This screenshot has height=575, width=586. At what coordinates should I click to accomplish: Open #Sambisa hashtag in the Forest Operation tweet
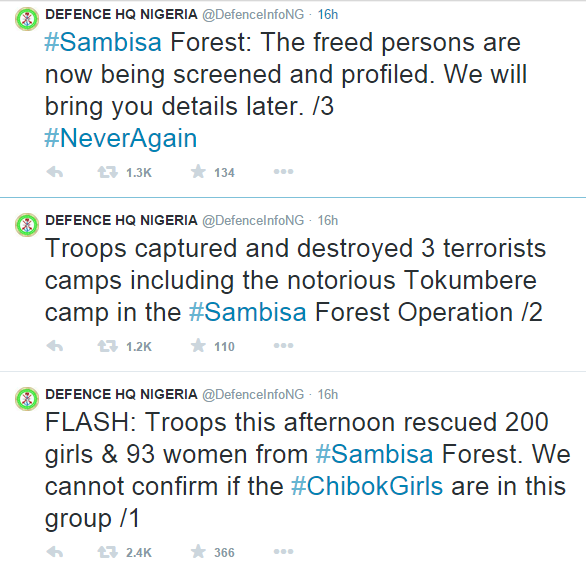tap(248, 312)
